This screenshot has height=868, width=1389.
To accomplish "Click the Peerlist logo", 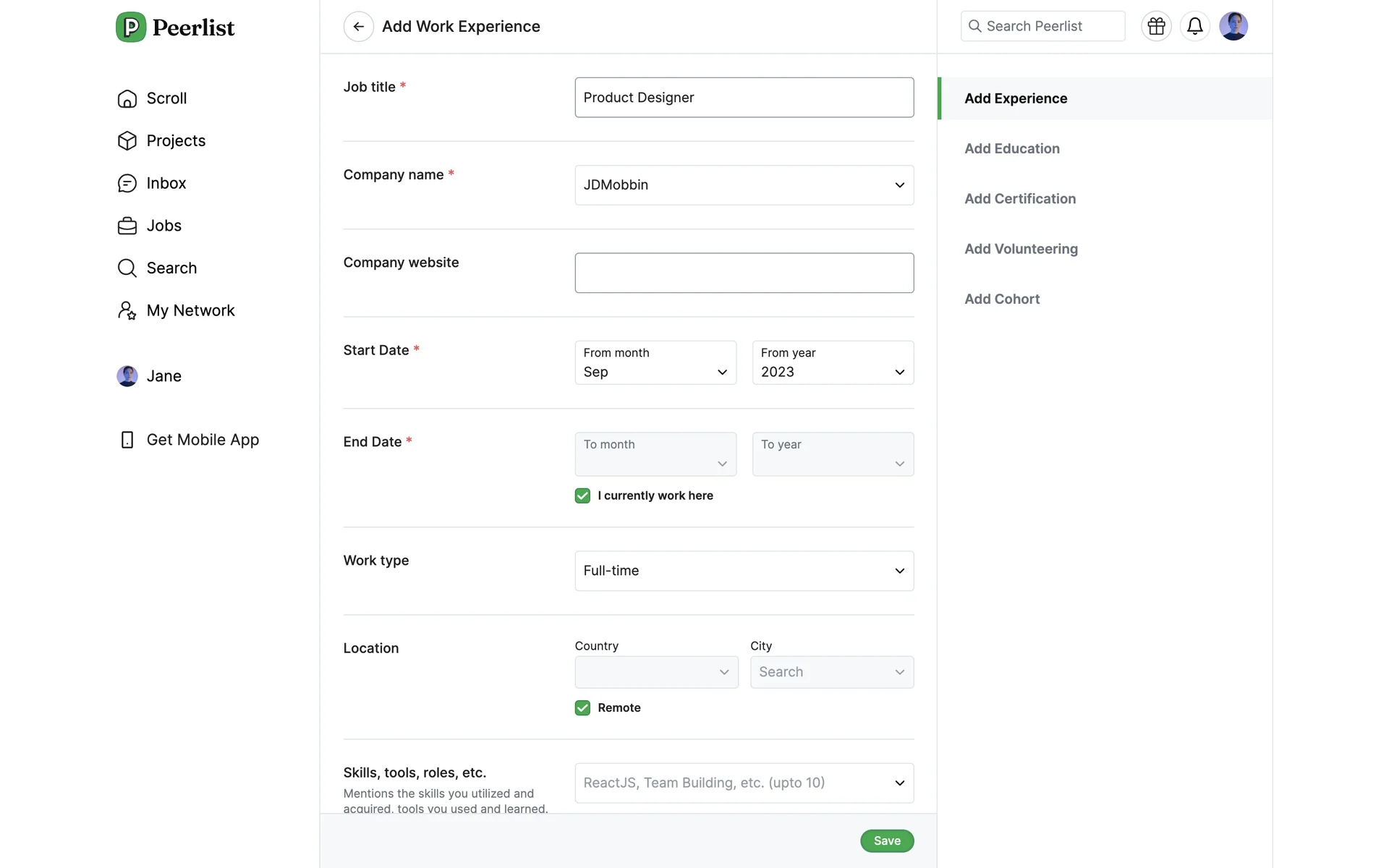I will coord(175,27).
